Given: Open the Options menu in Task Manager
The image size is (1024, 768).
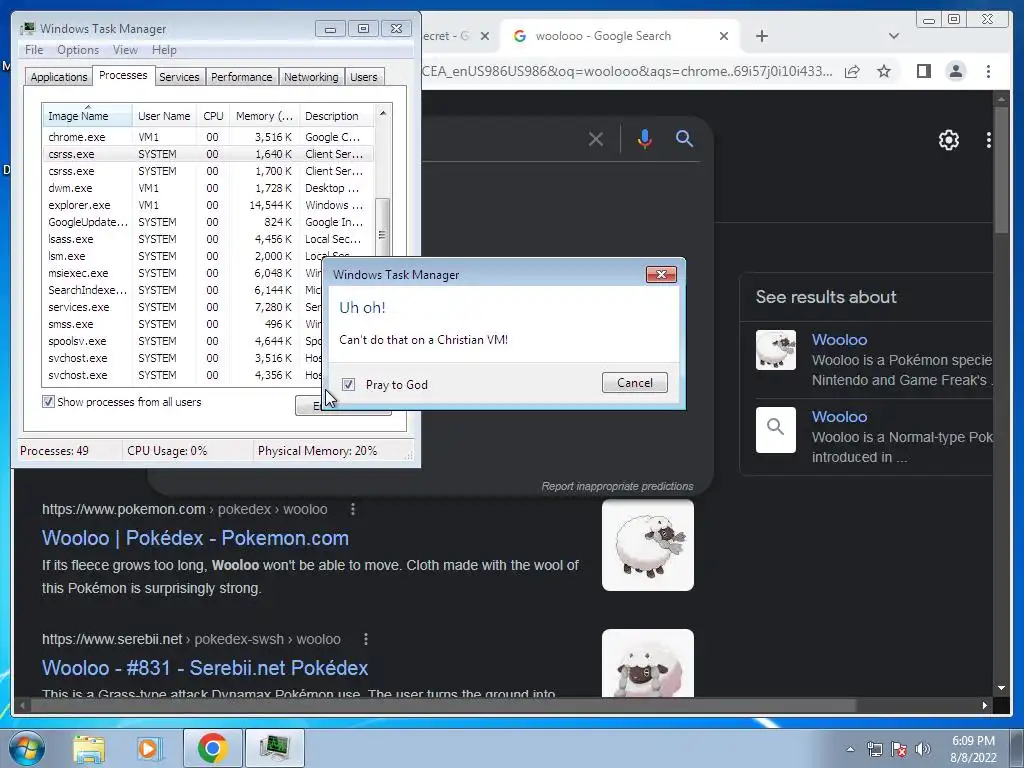Looking at the screenshot, I should pyautogui.click(x=78, y=50).
